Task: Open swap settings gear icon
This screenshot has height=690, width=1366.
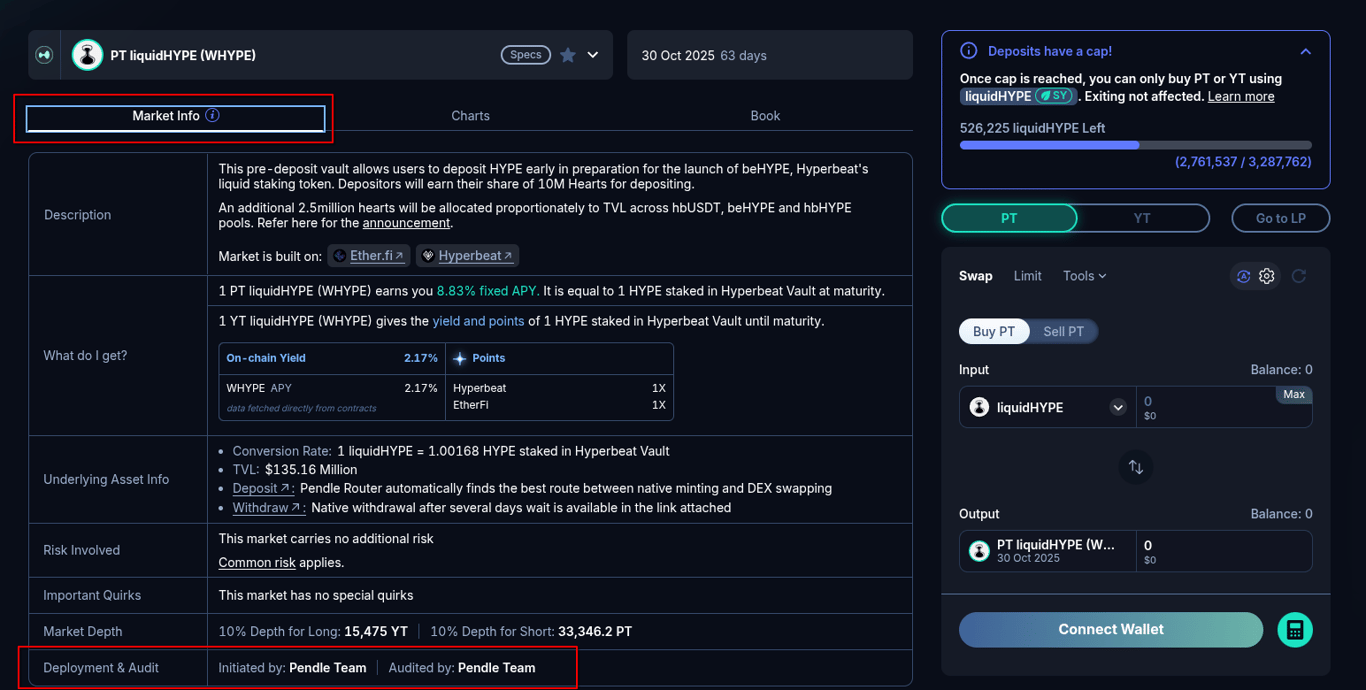Action: coord(1267,276)
